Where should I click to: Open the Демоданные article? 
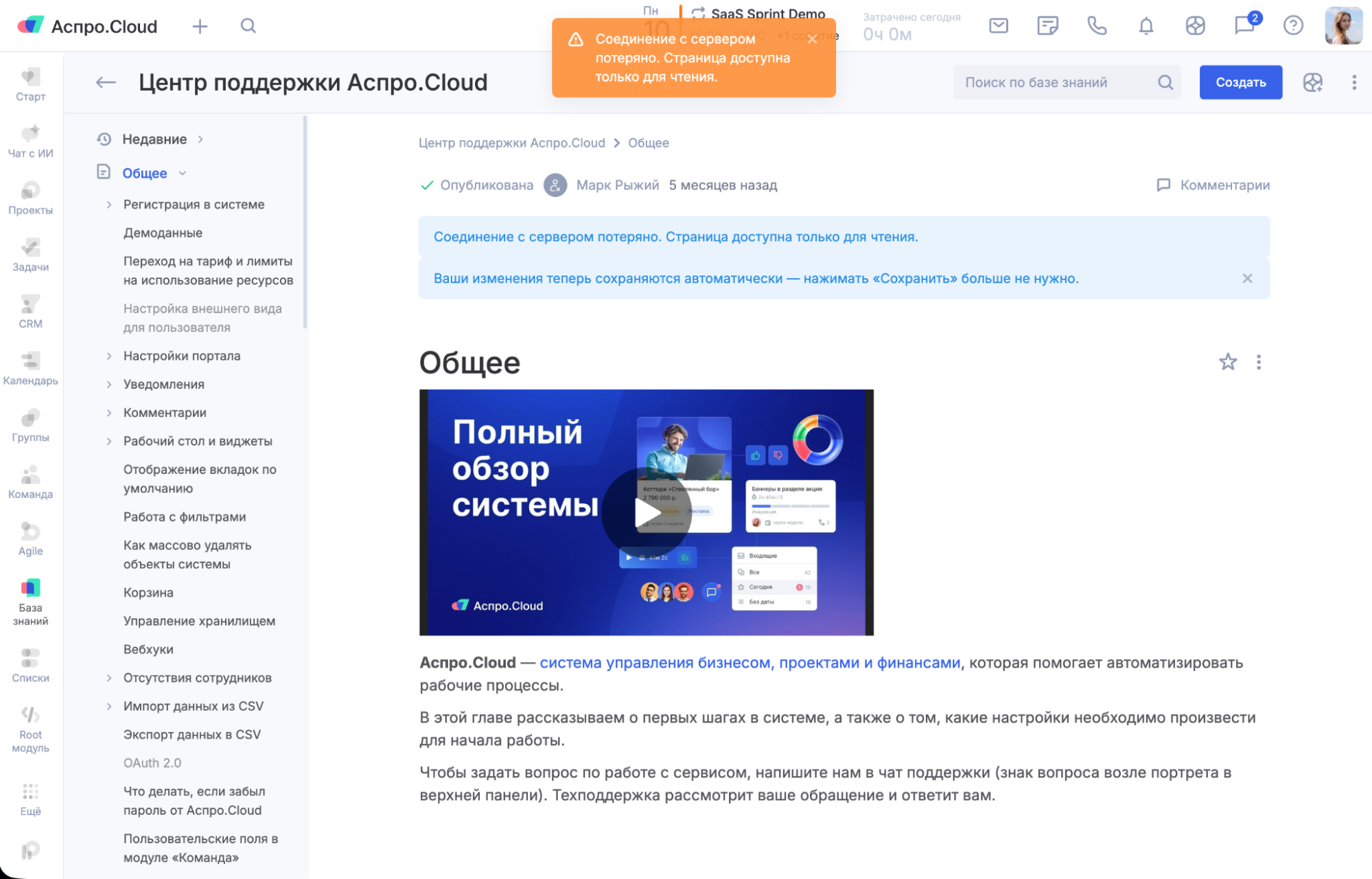(x=163, y=233)
